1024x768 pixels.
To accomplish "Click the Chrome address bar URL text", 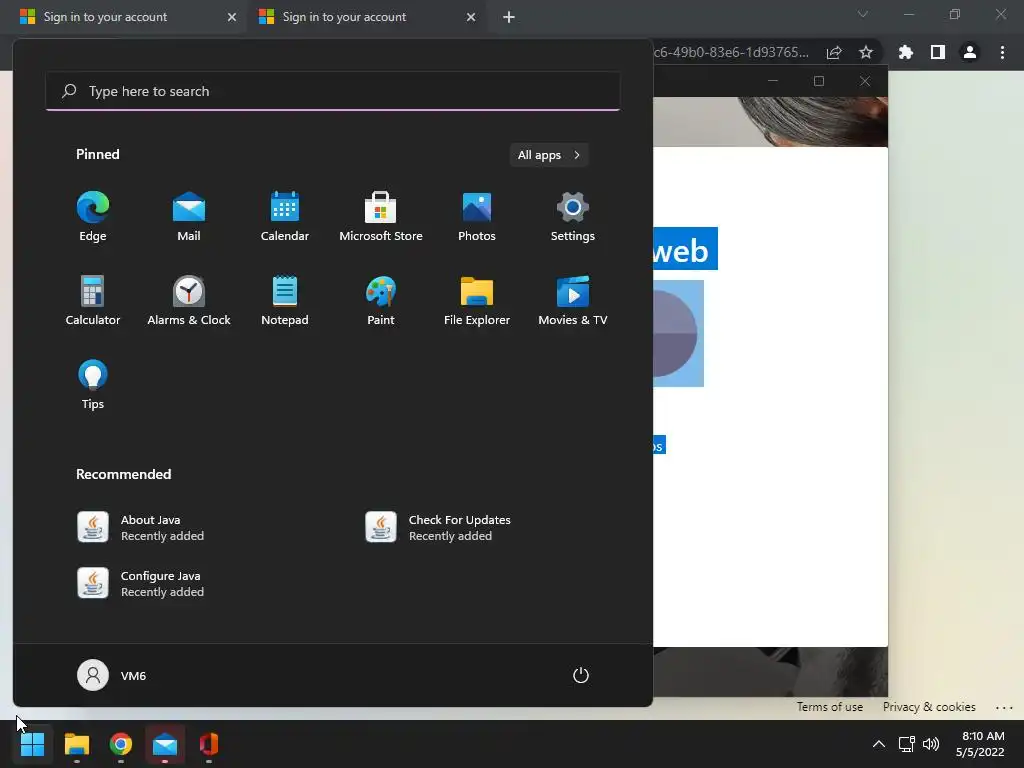I will coord(731,52).
